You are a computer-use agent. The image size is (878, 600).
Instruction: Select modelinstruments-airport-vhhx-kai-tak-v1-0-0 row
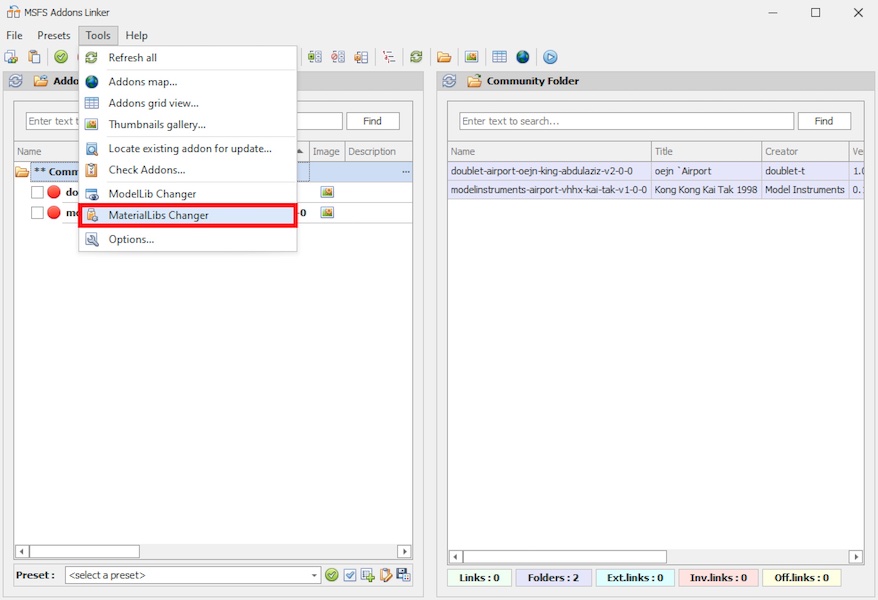pyautogui.click(x=656, y=190)
